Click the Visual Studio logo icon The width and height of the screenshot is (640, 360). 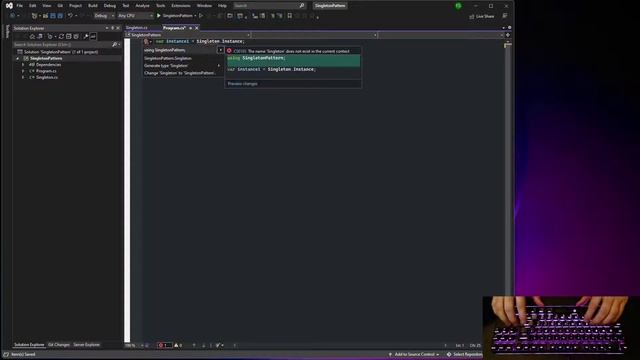[x=9, y=6]
